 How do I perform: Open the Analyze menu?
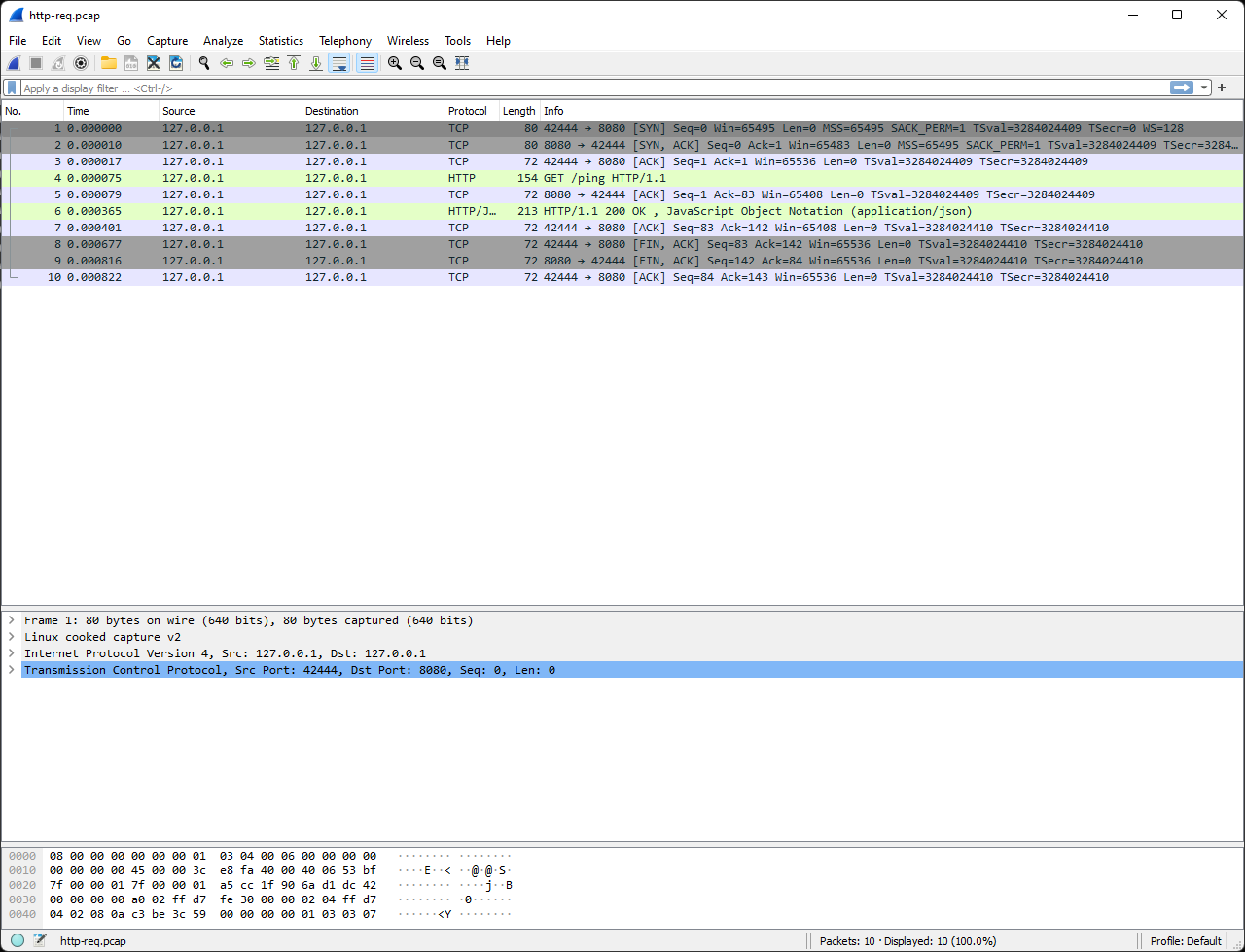coord(223,41)
